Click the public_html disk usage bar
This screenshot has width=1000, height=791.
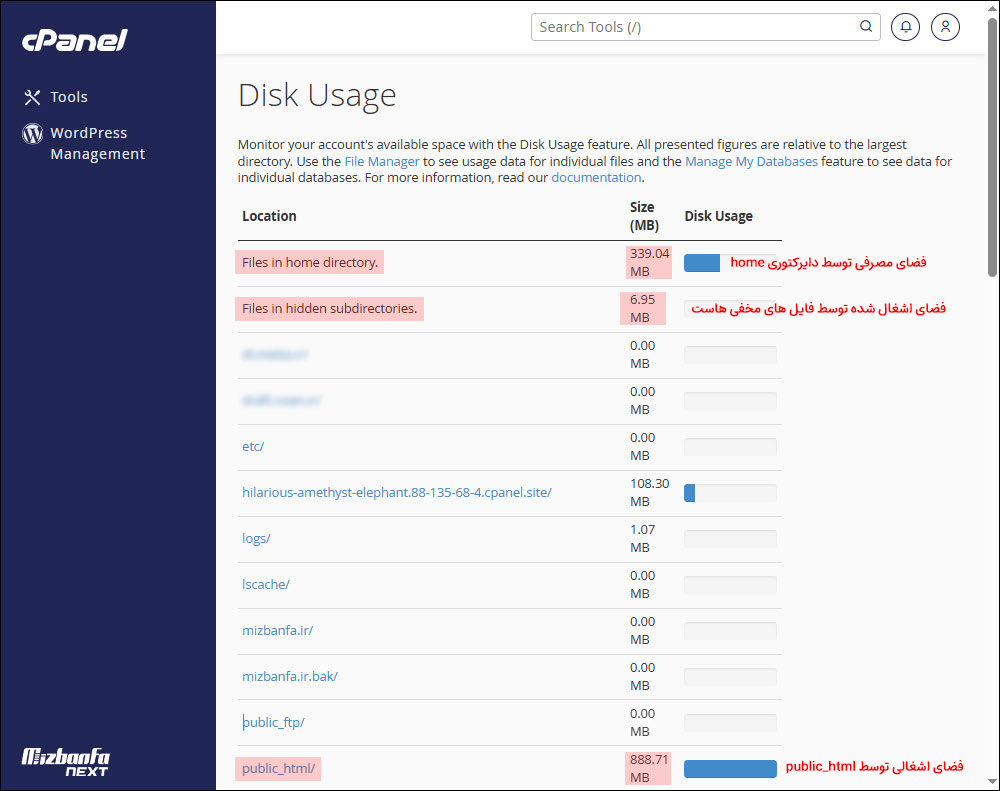(x=730, y=768)
